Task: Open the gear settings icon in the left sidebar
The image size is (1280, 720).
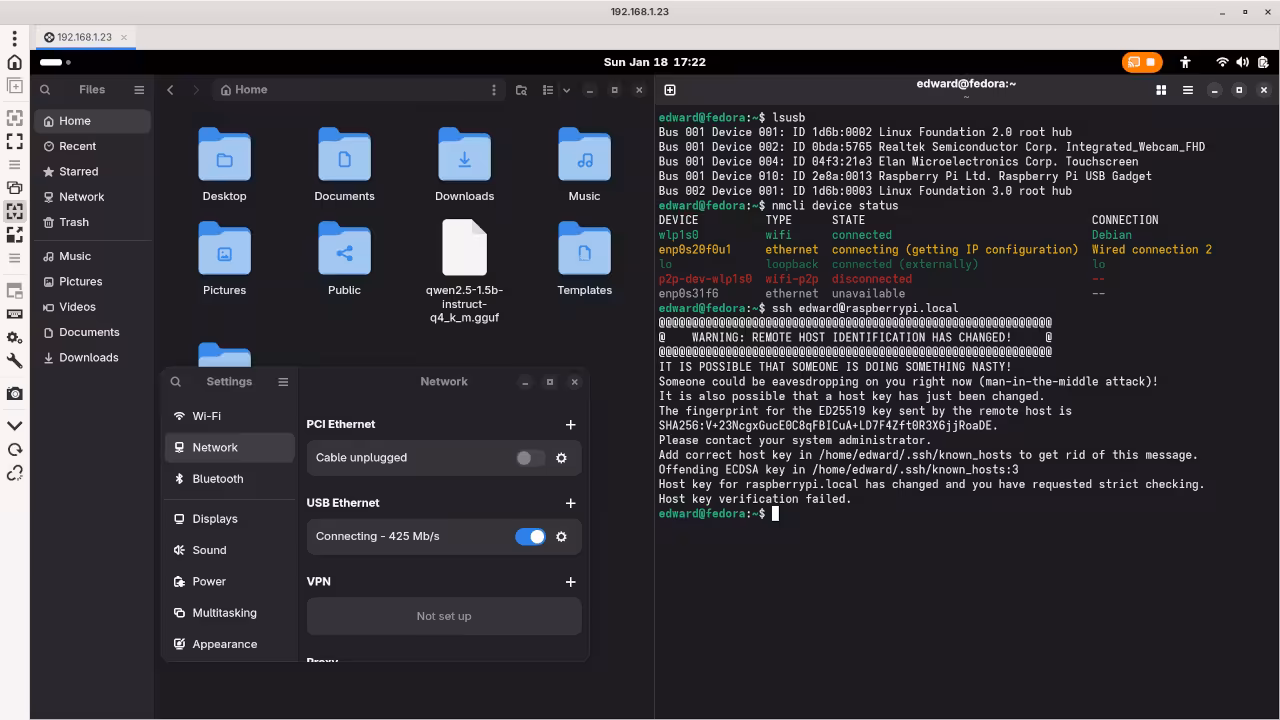Action: coord(14,338)
